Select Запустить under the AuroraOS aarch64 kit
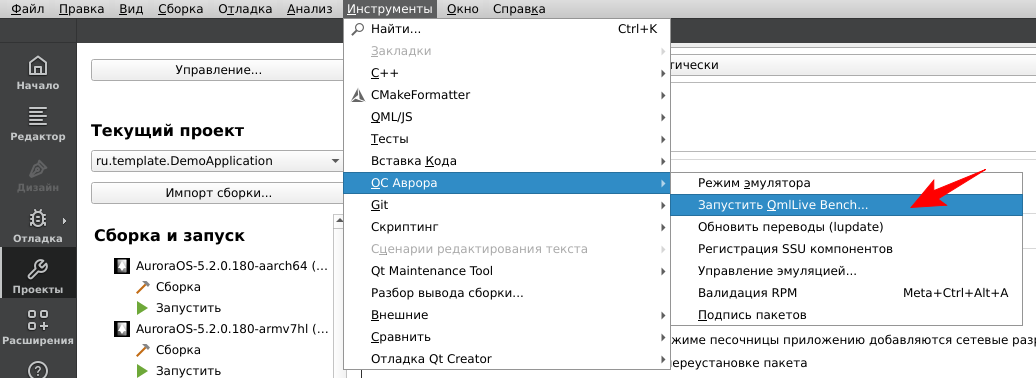 pyautogui.click(x=188, y=307)
